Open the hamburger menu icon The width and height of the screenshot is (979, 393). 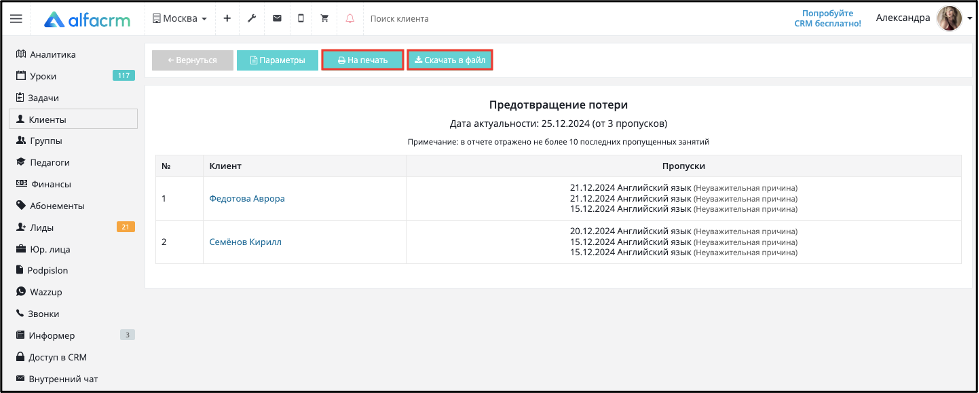tap(16, 19)
